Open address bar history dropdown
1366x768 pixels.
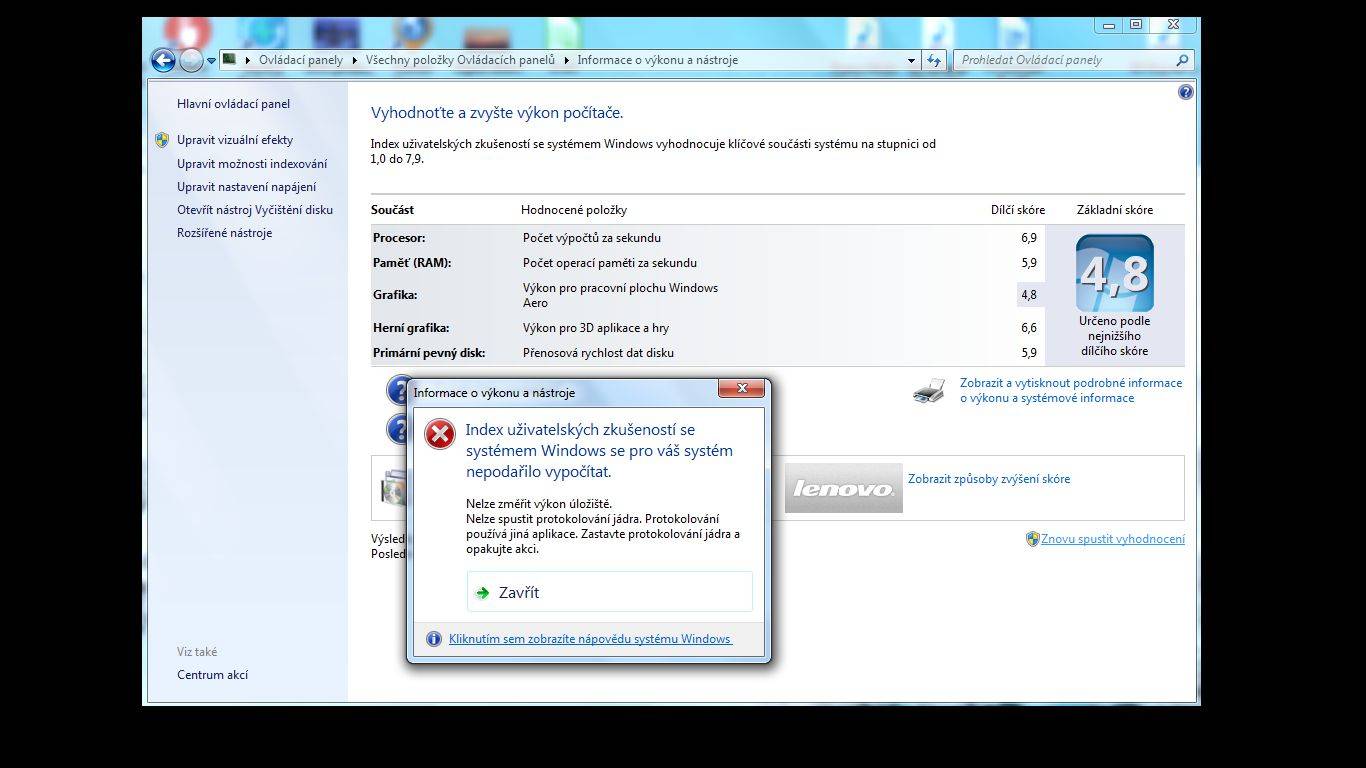(x=911, y=60)
